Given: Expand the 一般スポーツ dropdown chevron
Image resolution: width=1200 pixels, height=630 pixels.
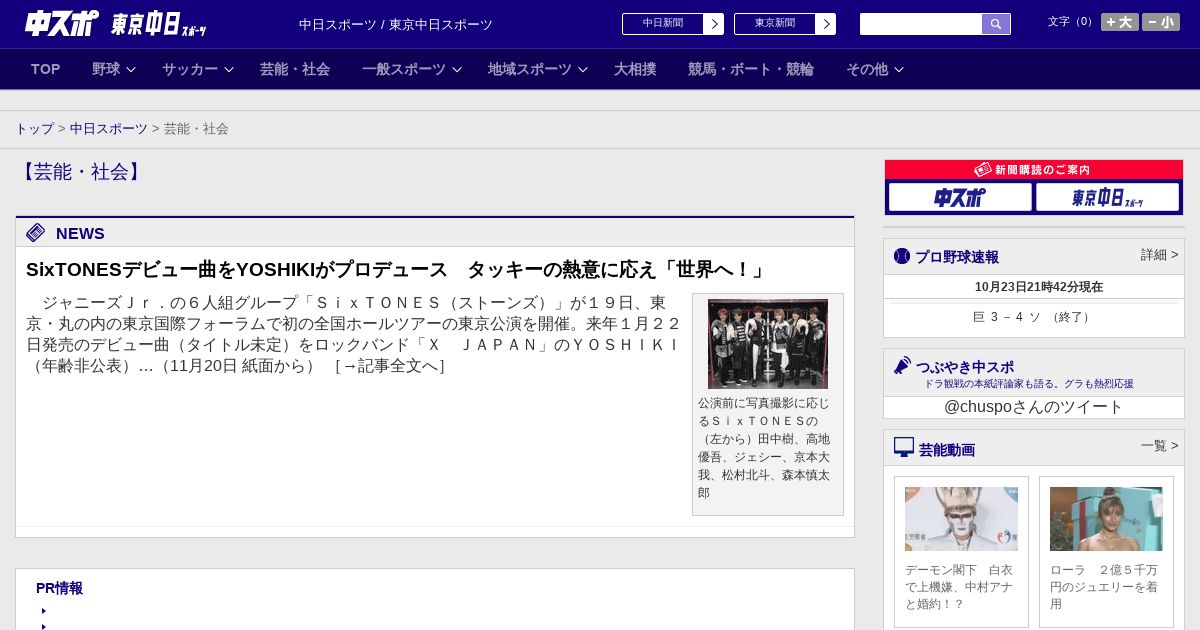Looking at the screenshot, I should [x=457, y=69].
